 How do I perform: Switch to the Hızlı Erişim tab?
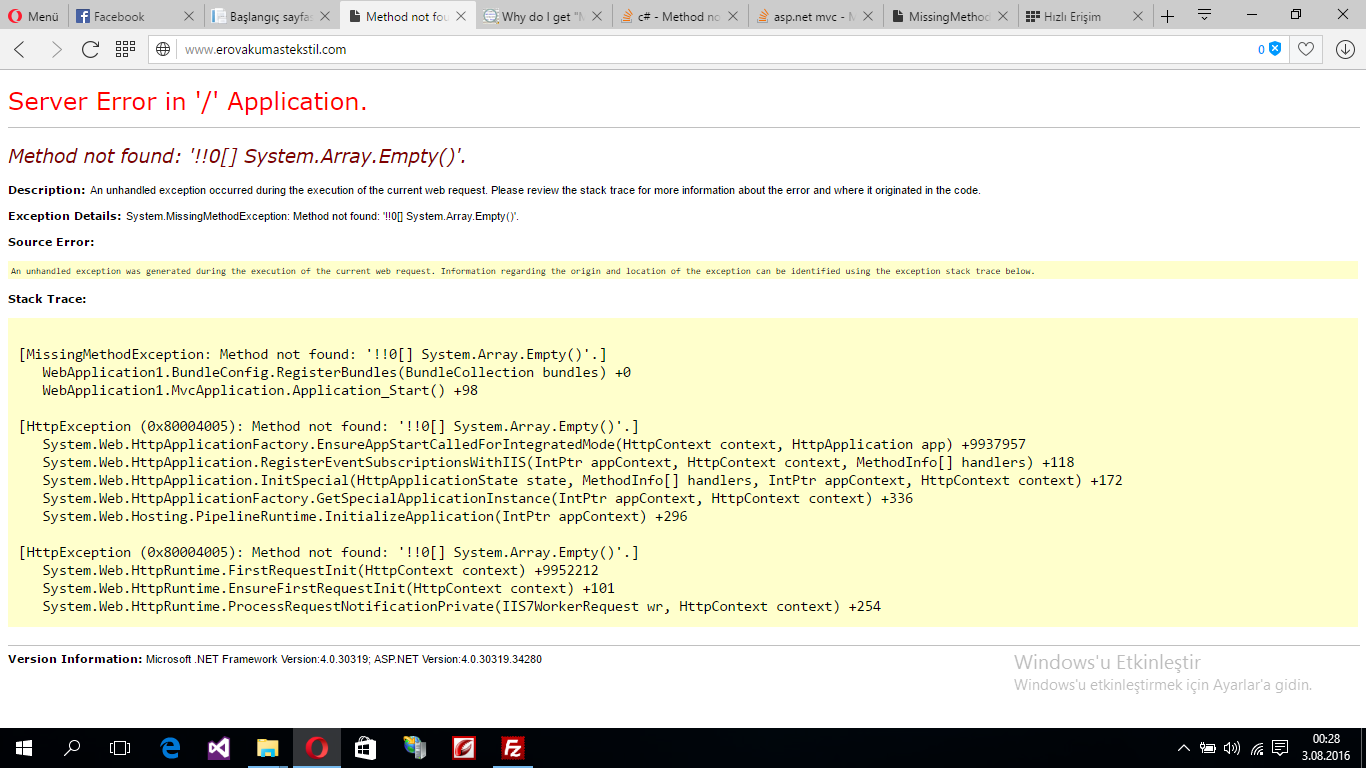[1072, 16]
